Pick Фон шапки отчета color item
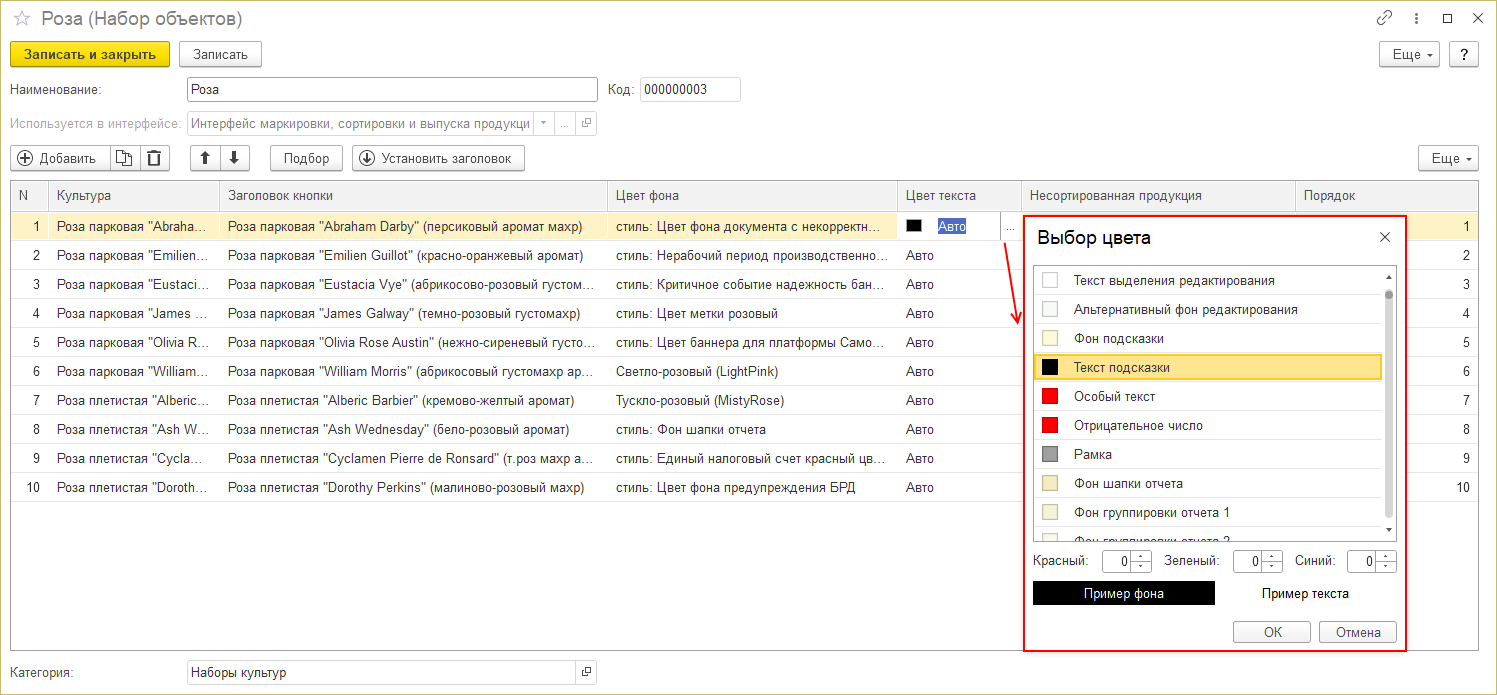Viewport: 1497px width, 695px height. (1128, 484)
